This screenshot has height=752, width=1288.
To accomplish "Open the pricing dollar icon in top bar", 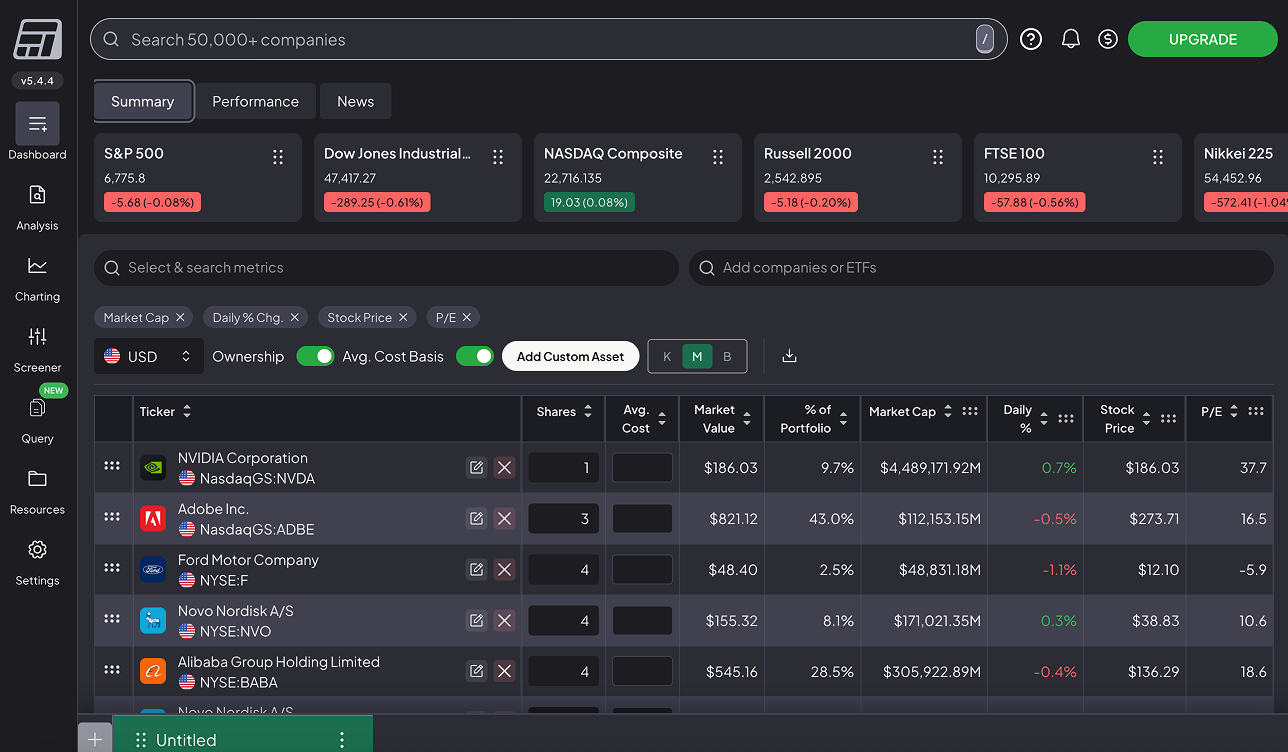I will click(1107, 38).
